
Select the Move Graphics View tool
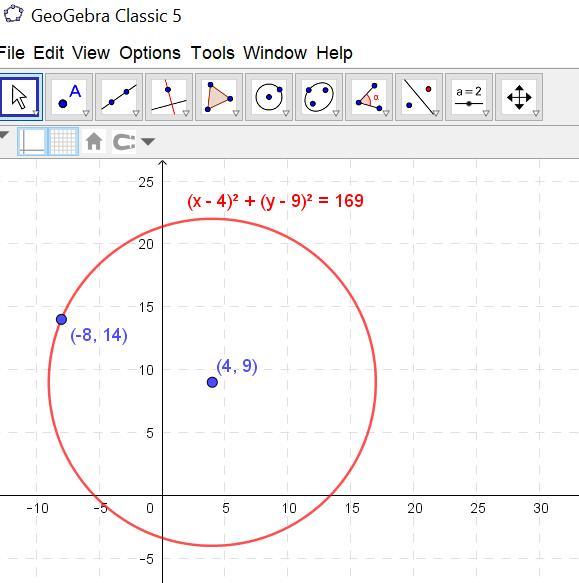click(x=519, y=97)
